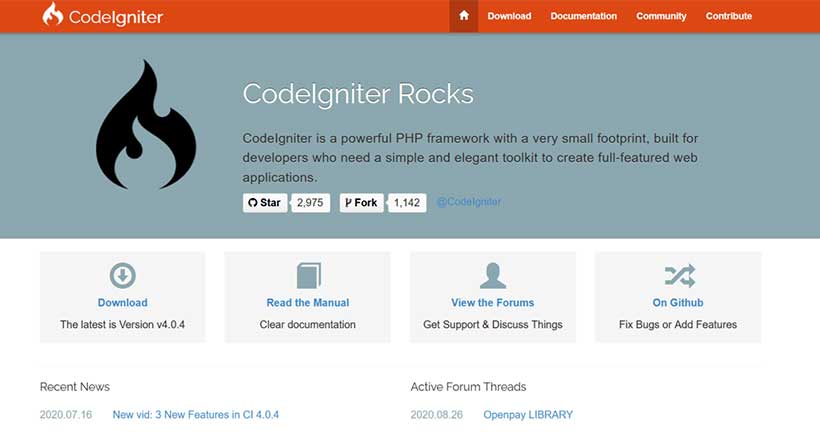
Task: Click the GitHub shuffle arrows icon
Action: (x=679, y=276)
